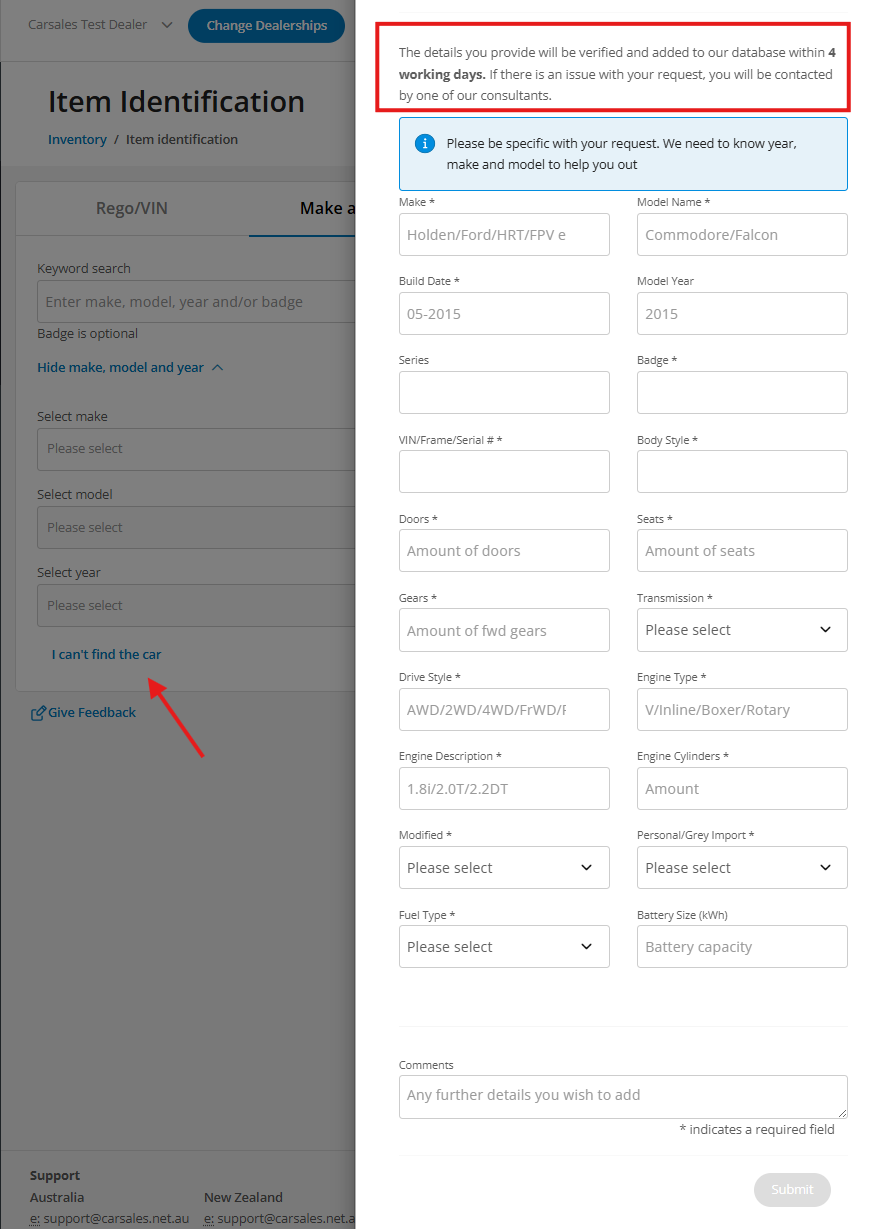This screenshot has width=884, height=1229.
Task: Open the Modified dropdown
Action: coord(503,868)
